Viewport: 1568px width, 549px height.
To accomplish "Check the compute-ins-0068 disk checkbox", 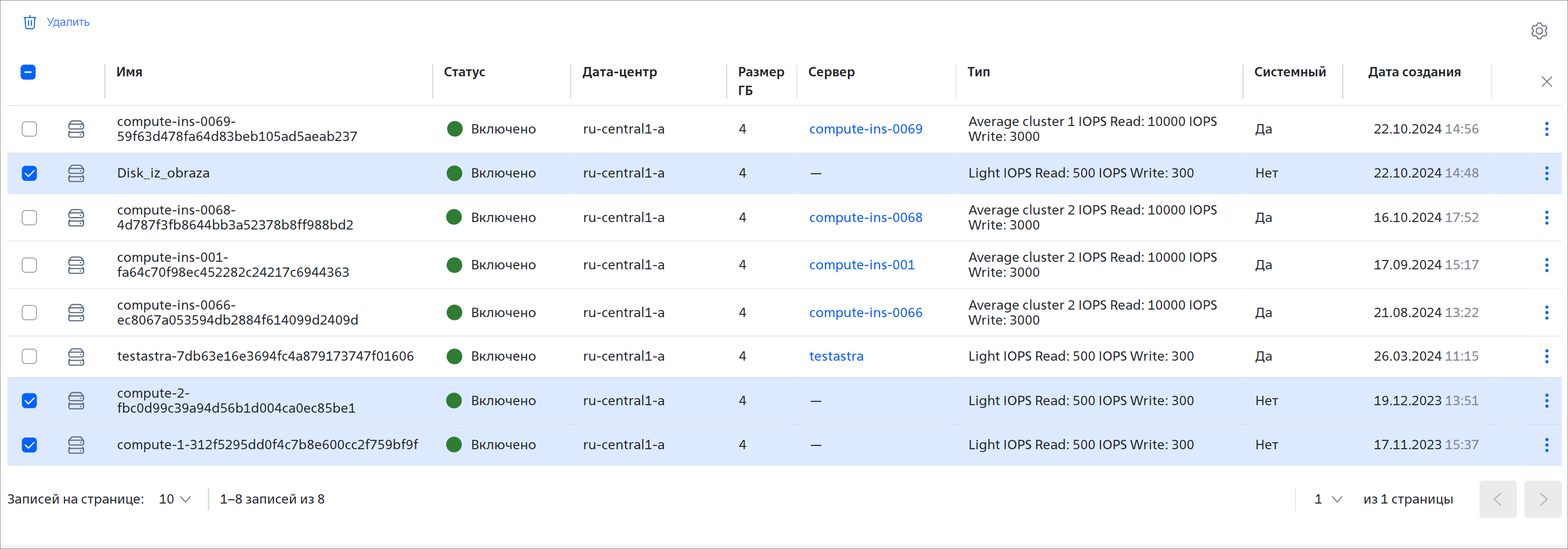I will 29,217.
